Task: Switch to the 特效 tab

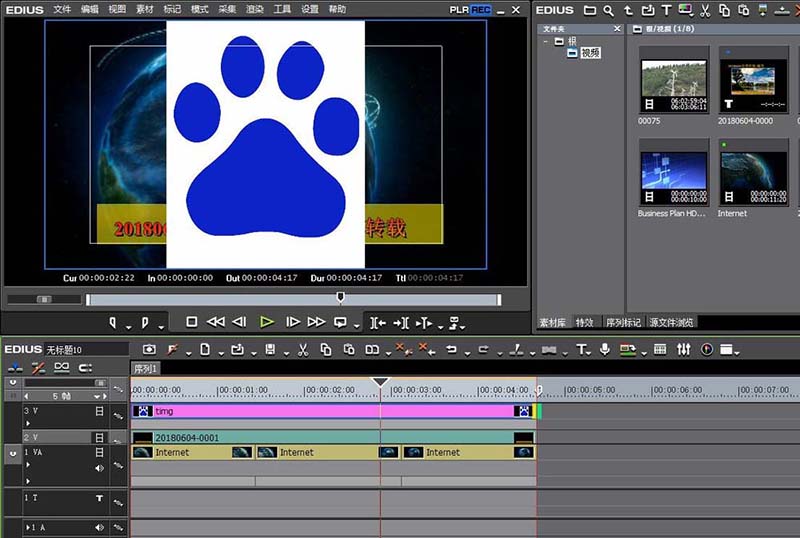Action: pyautogui.click(x=585, y=323)
